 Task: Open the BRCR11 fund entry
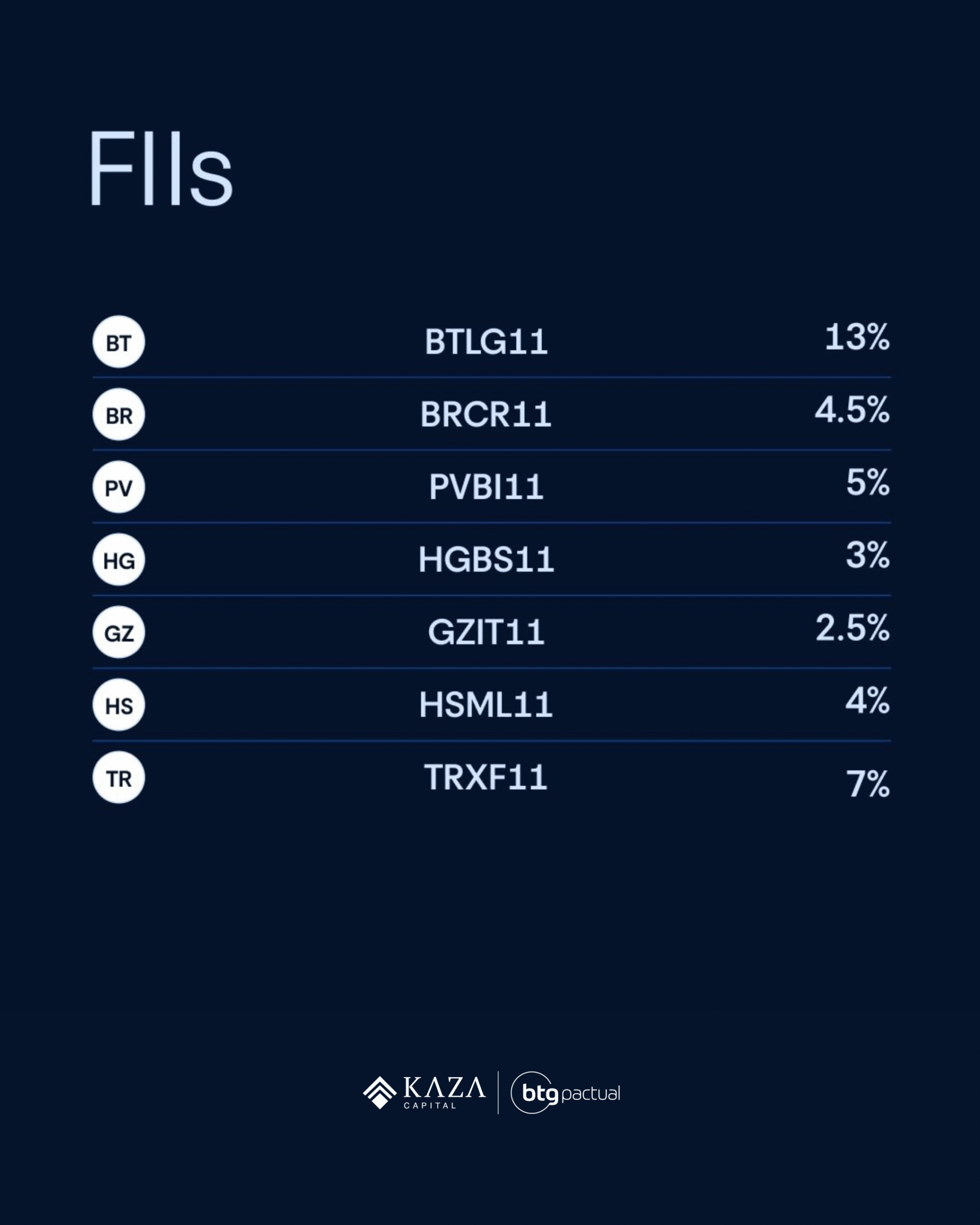point(486,414)
